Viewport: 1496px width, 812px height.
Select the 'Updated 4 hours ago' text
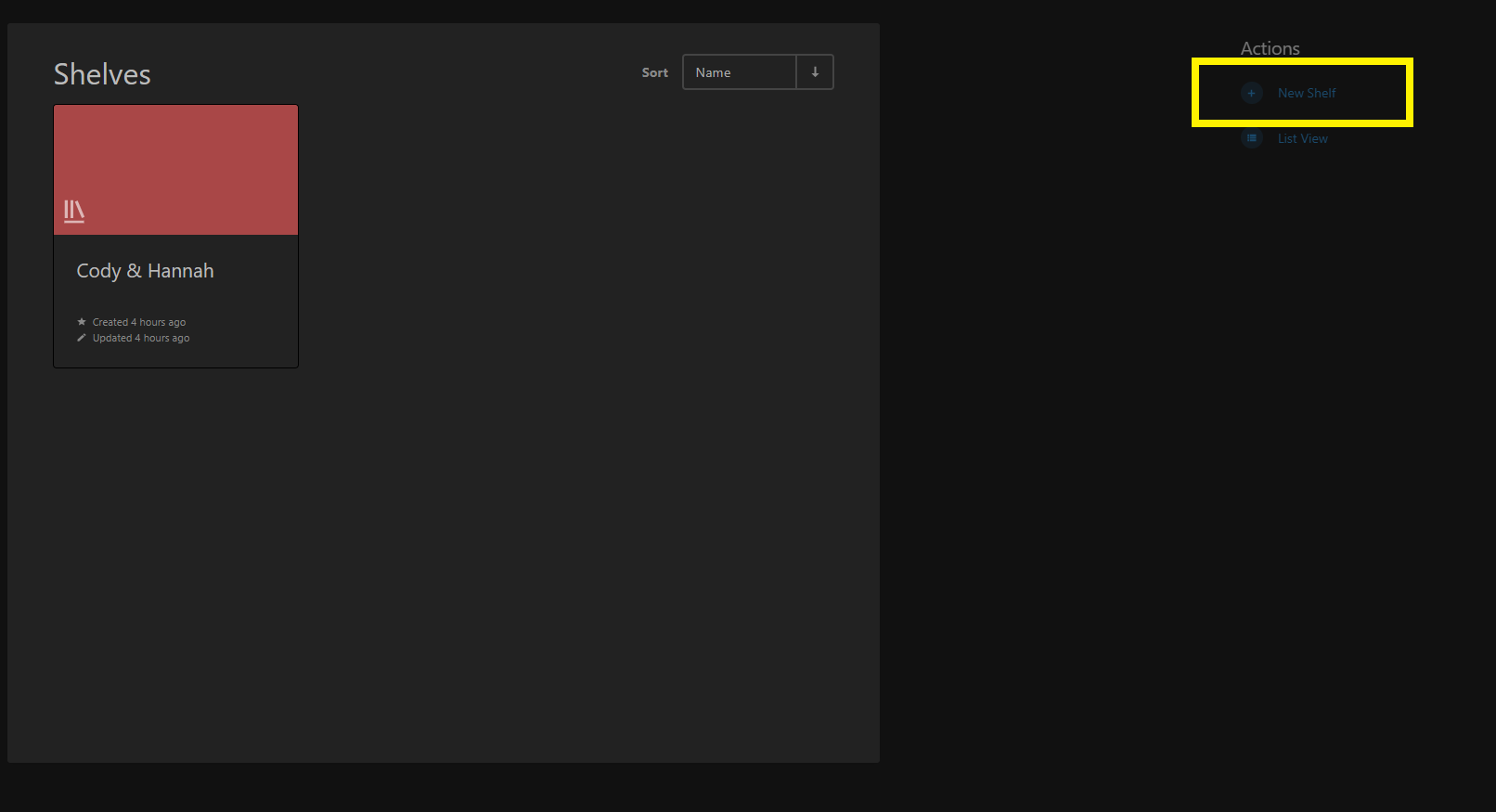point(141,338)
